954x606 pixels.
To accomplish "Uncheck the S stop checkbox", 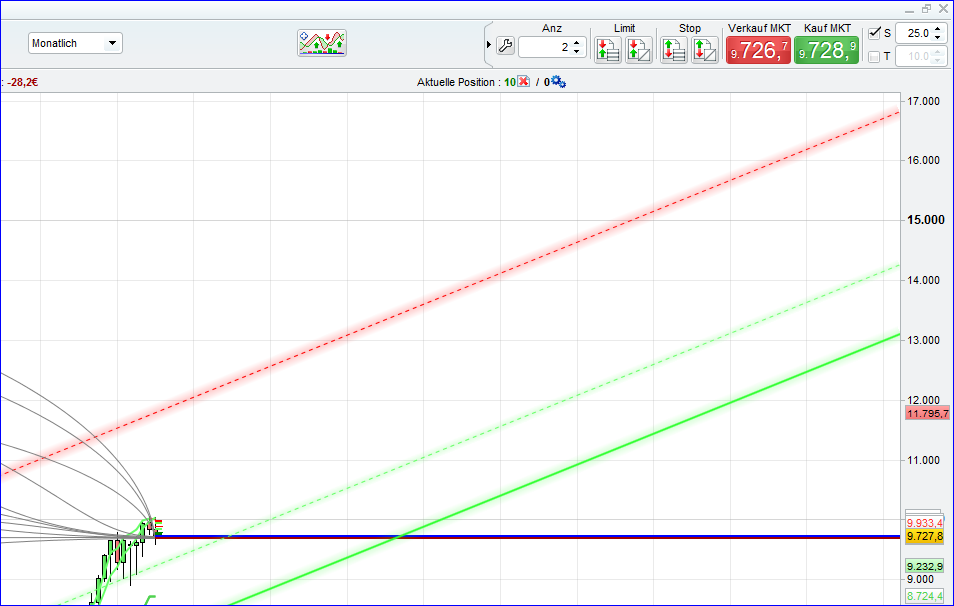I will pos(874,33).
